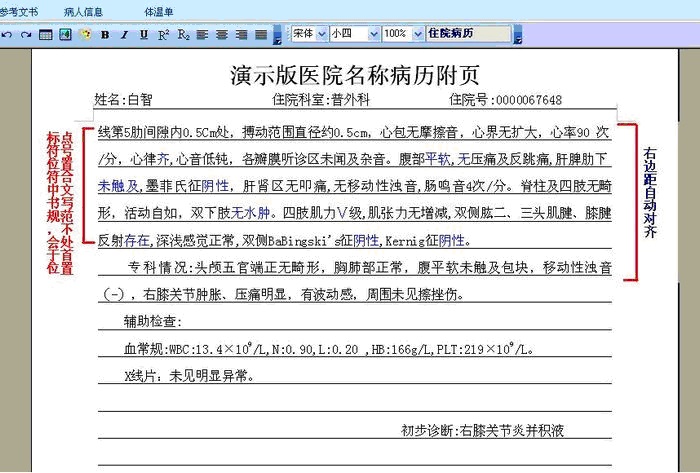The width and height of the screenshot is (700, 473).
Task: Click 初步诊断:右膝关节炎并积液
Action: pos(482,430)
